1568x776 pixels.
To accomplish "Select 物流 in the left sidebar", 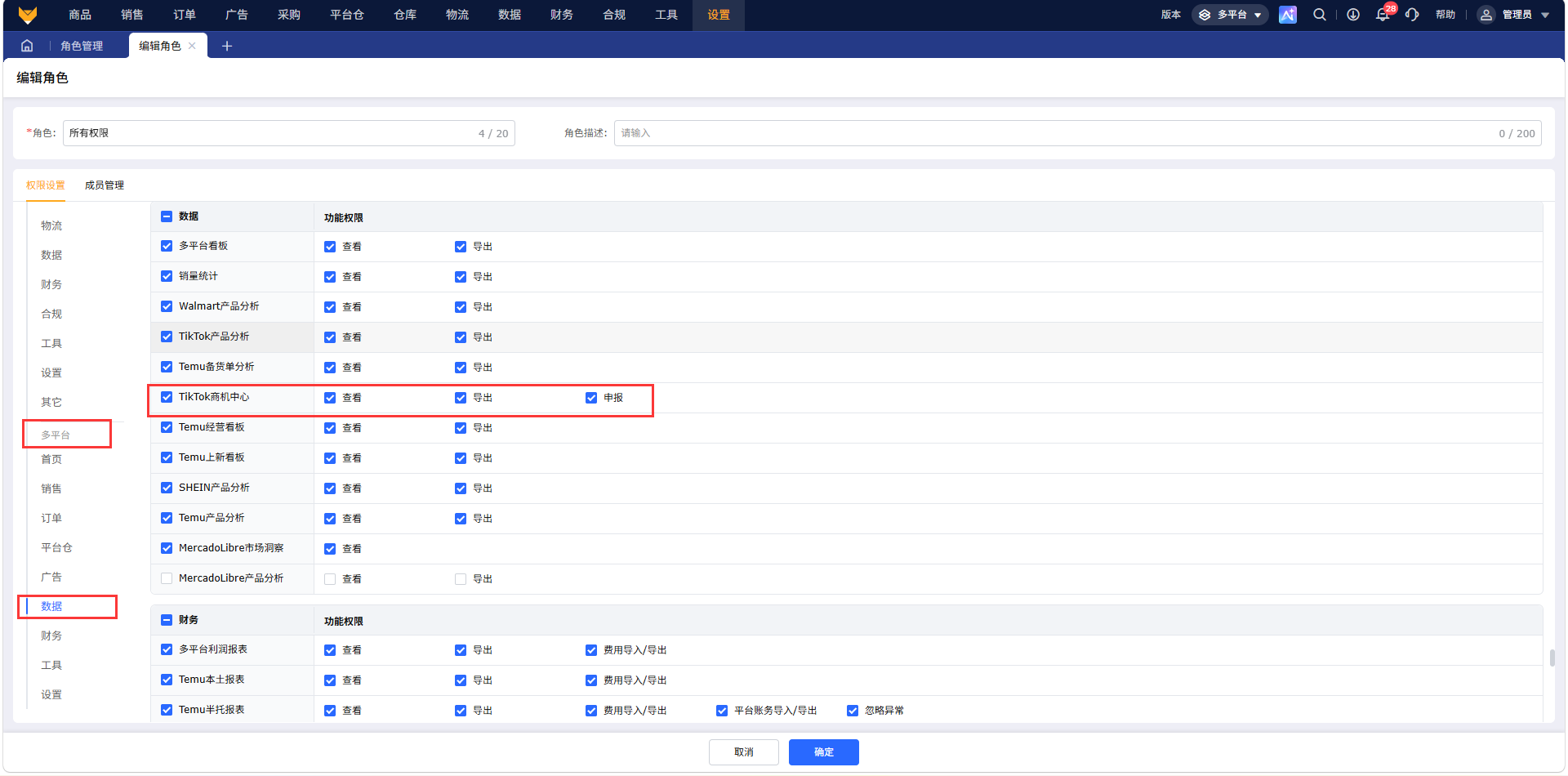I will tap(52, 225).
